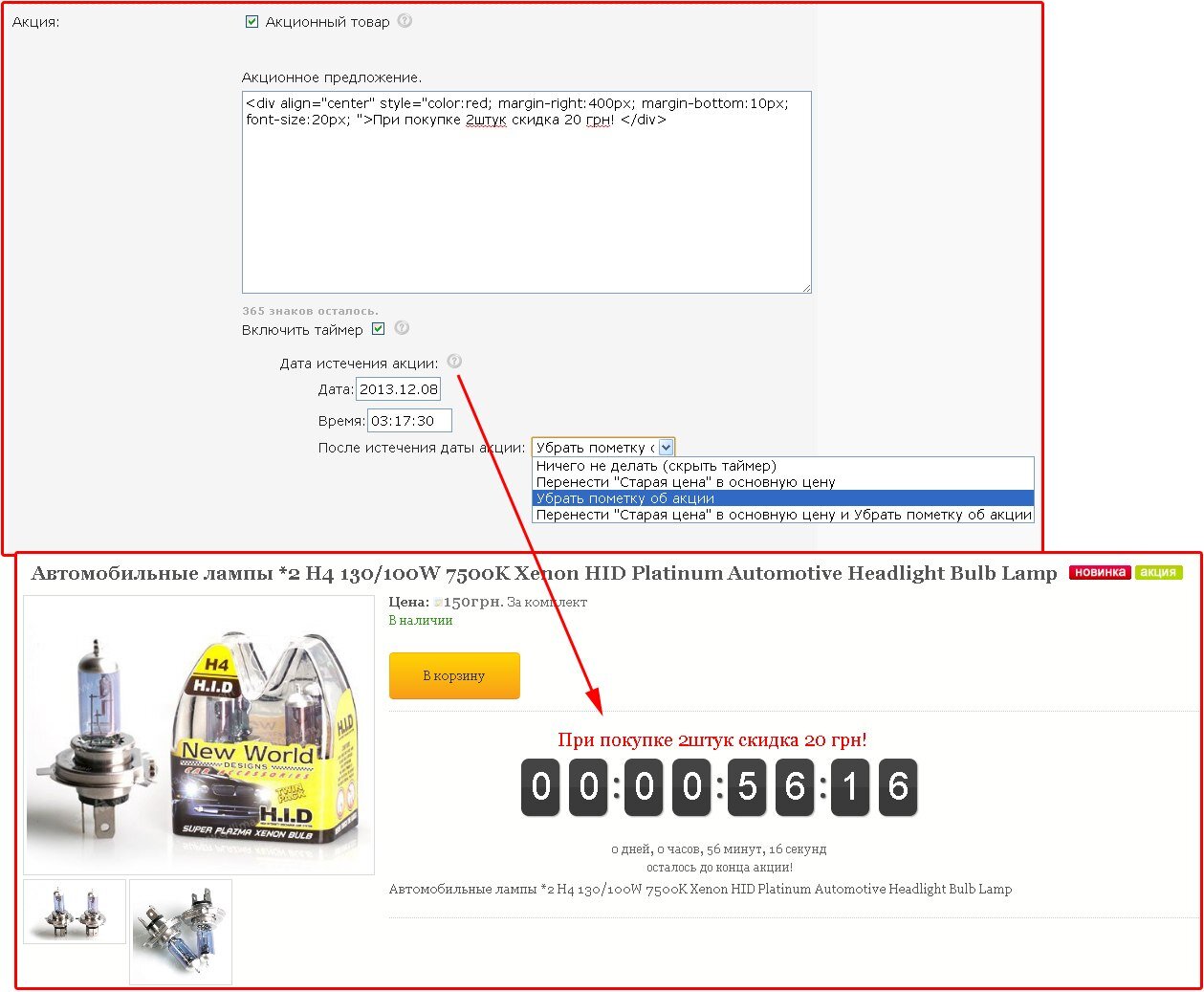
Task: Select highlighted 'Убрать пометку об акции' option
Action: pos(625,498)
